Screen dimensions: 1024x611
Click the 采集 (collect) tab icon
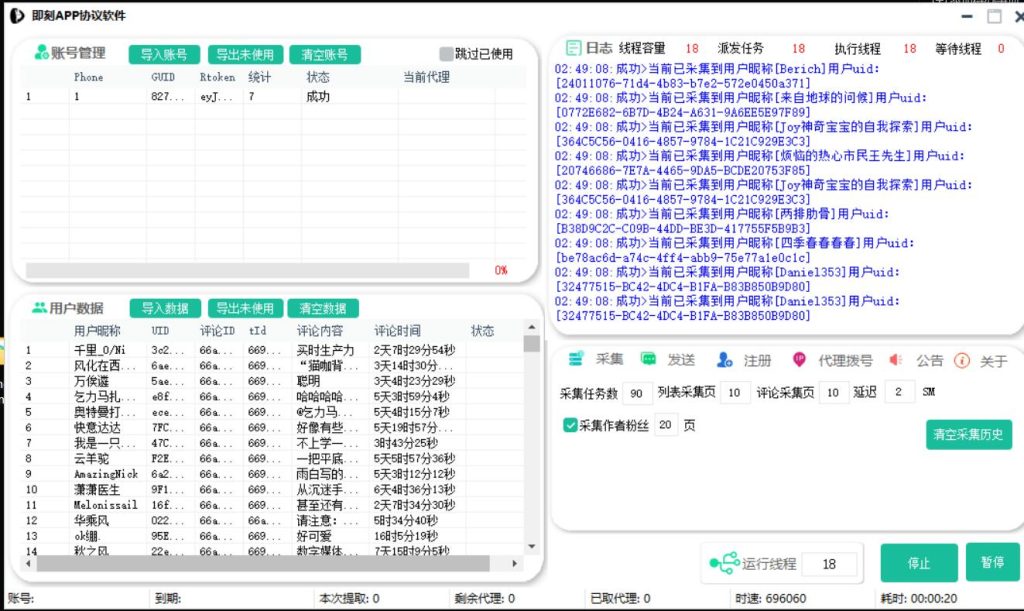tap(576, 359)
